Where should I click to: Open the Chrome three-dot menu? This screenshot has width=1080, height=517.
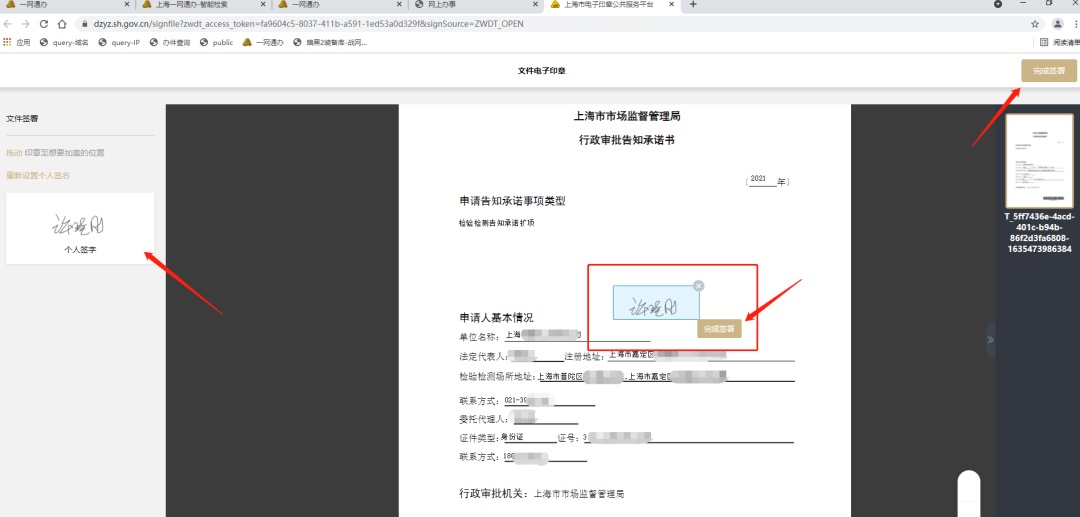(x=1076, y=24)
